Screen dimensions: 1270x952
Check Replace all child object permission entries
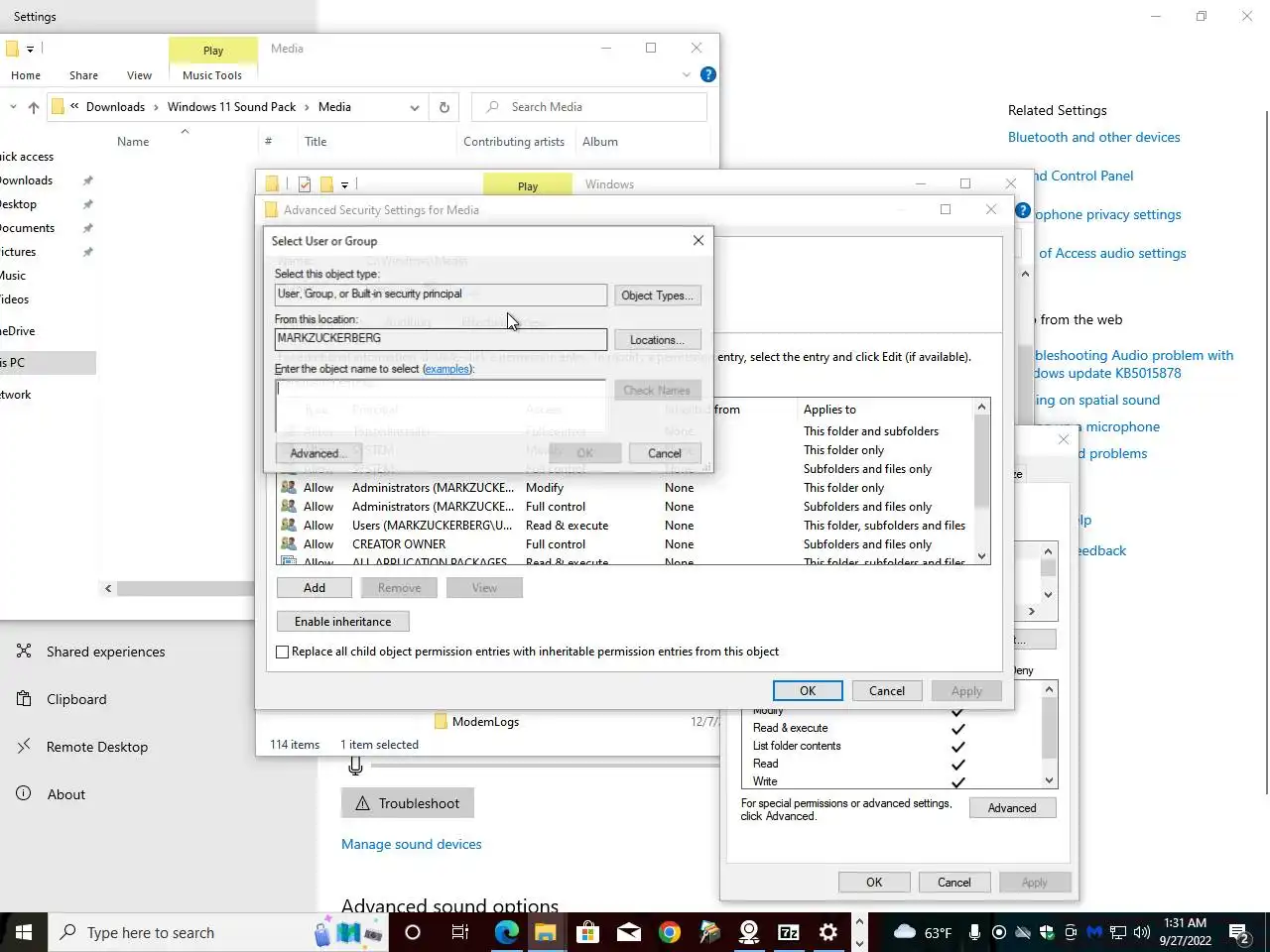click(283, 652)
